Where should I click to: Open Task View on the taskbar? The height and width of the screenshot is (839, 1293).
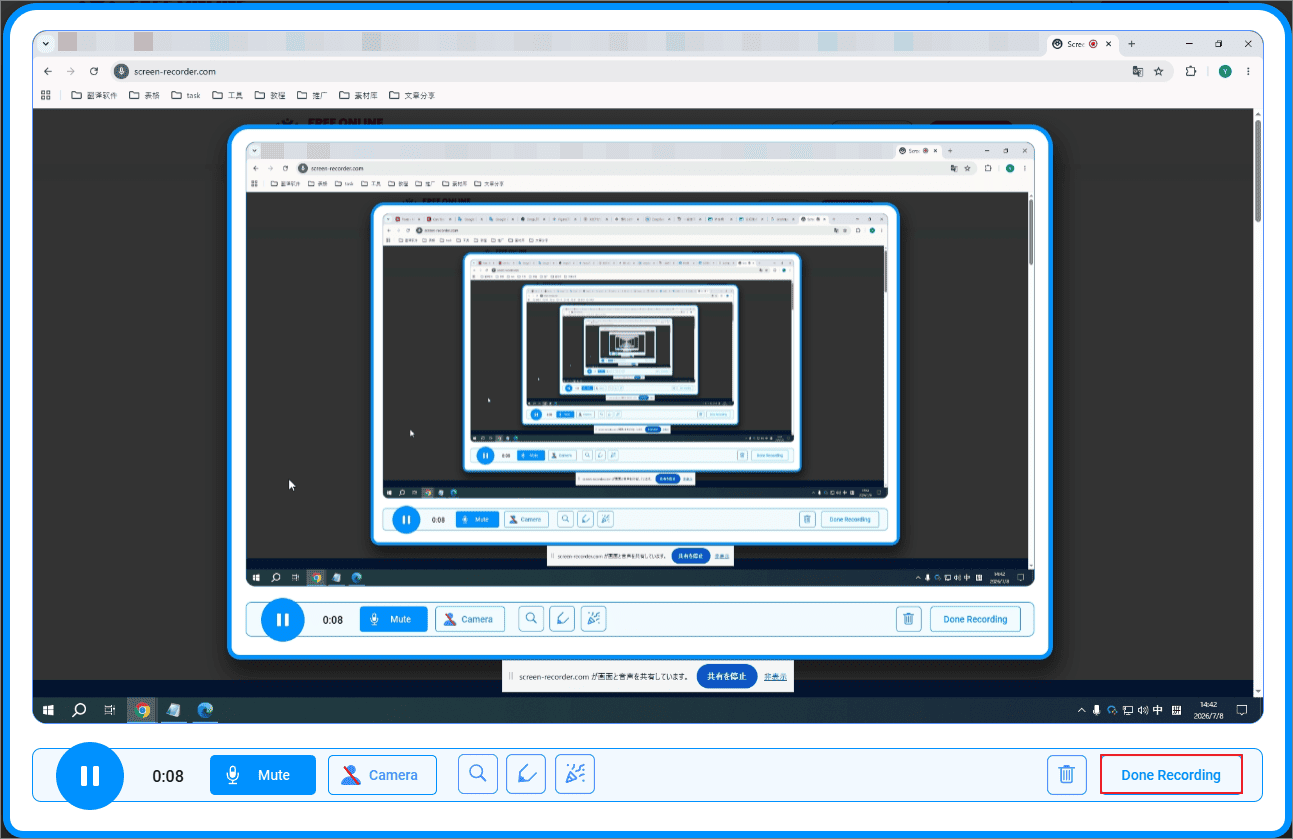(x=110, y=710)
